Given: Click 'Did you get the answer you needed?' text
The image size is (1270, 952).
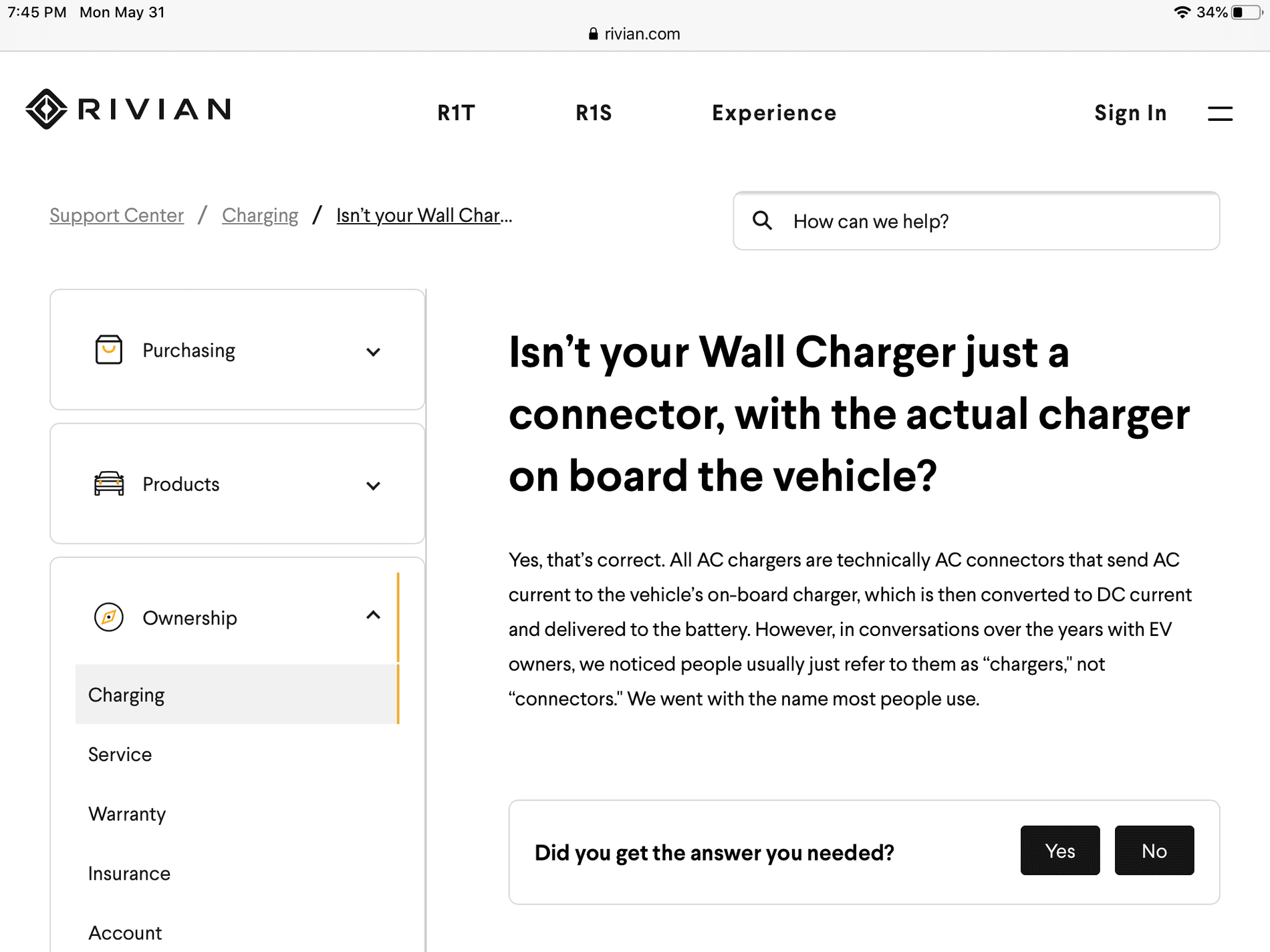Looking at the screenshot, I should tap(715, 852).
